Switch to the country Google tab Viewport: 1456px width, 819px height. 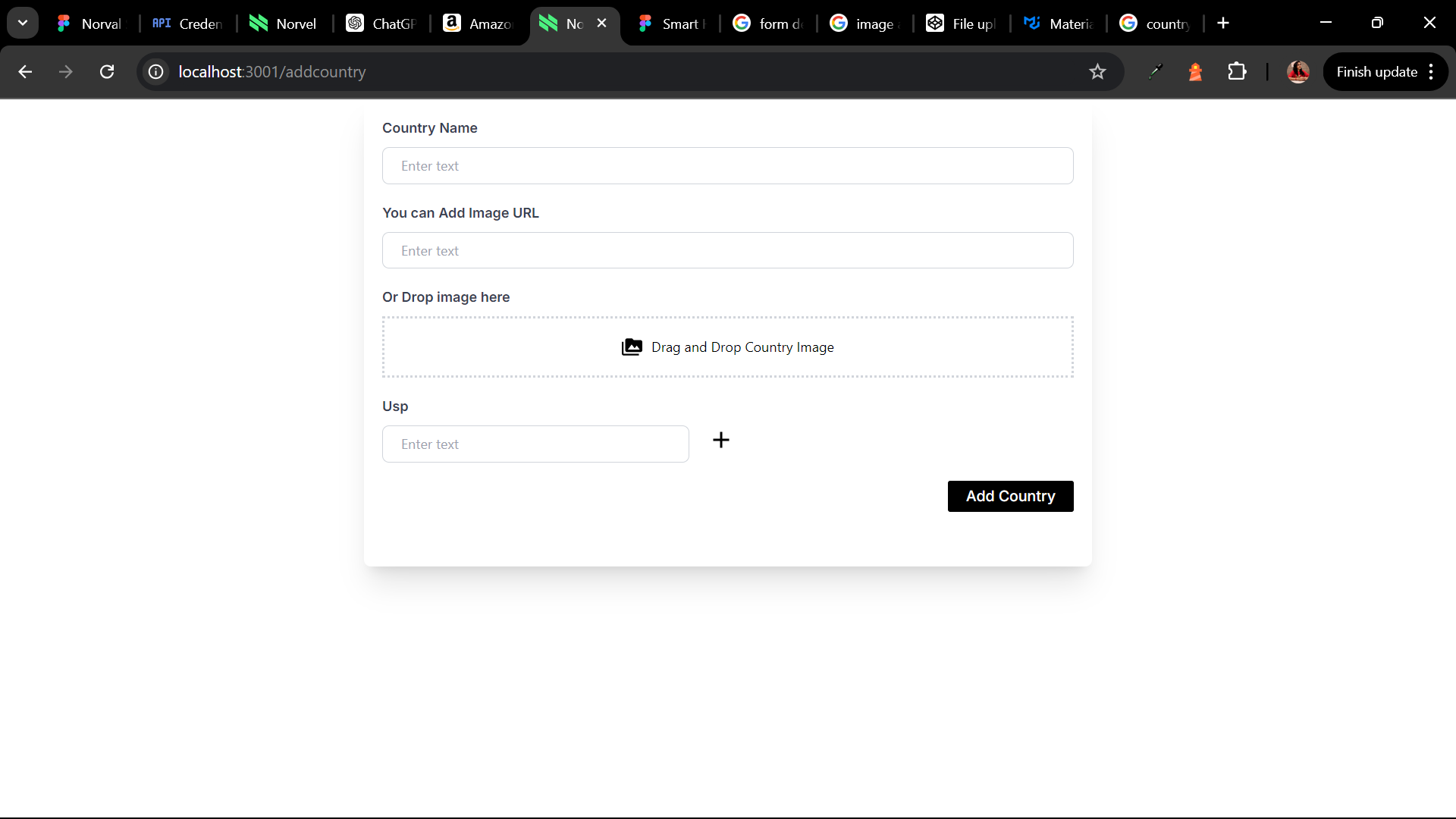(1155, 24)
